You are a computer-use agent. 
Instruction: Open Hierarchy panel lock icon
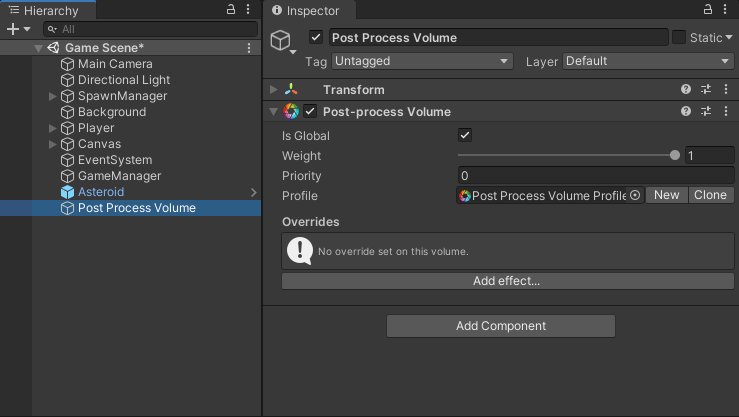click(231, 10)
